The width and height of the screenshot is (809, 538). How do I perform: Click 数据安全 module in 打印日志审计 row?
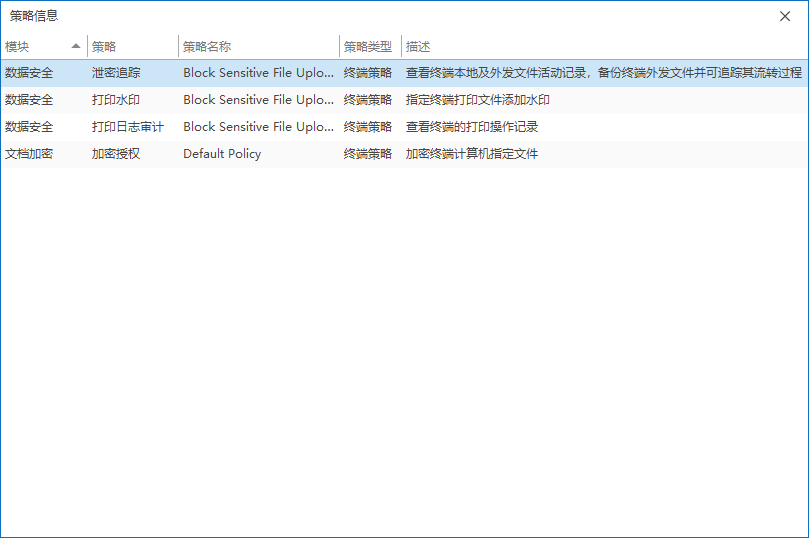click(x=29, y=127)
